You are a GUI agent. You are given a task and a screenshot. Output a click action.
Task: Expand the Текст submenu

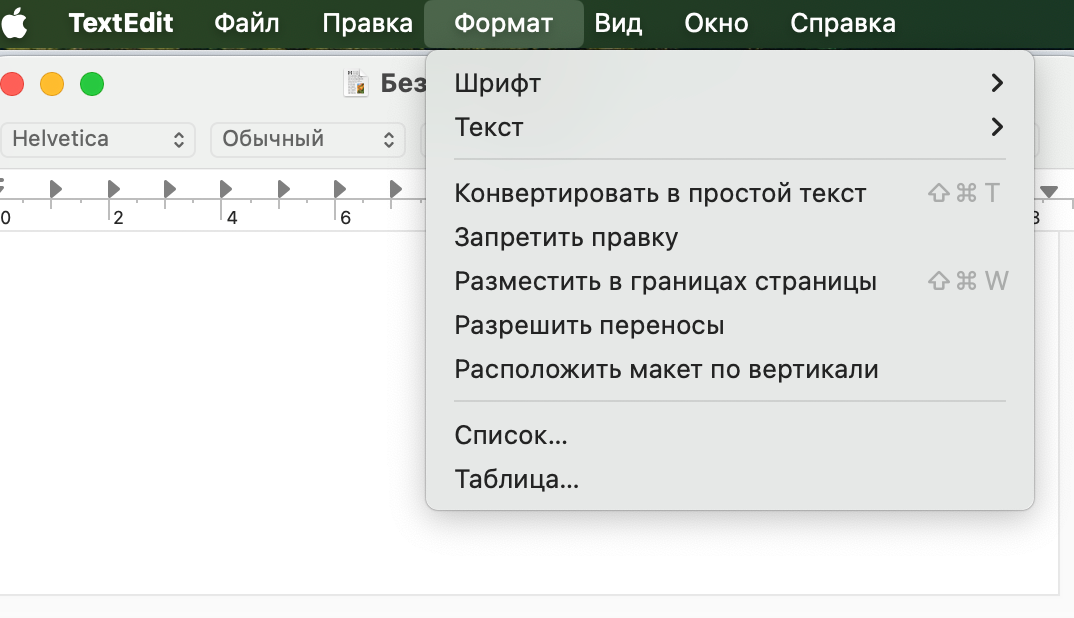pyautogui.click(x=729, y=127)
